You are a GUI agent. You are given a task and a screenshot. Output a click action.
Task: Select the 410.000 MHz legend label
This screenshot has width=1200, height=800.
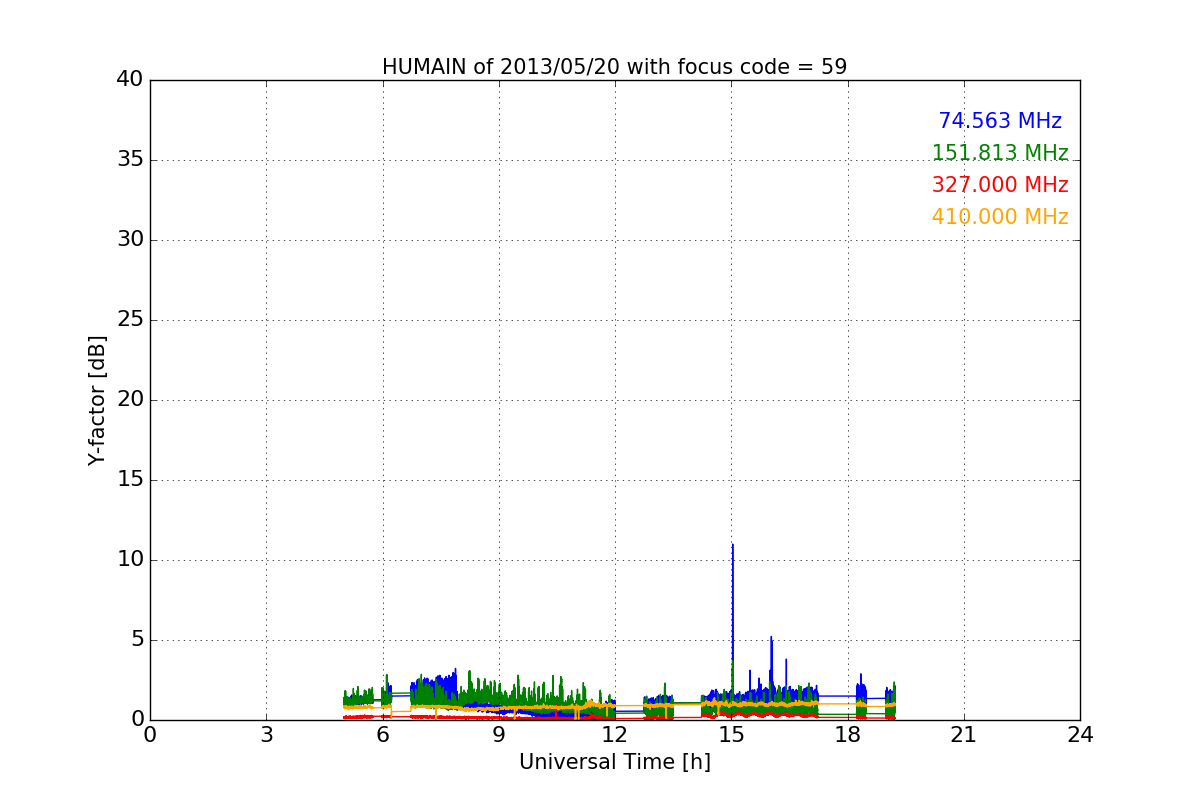pyautogui.click(x=1000, y=217)
